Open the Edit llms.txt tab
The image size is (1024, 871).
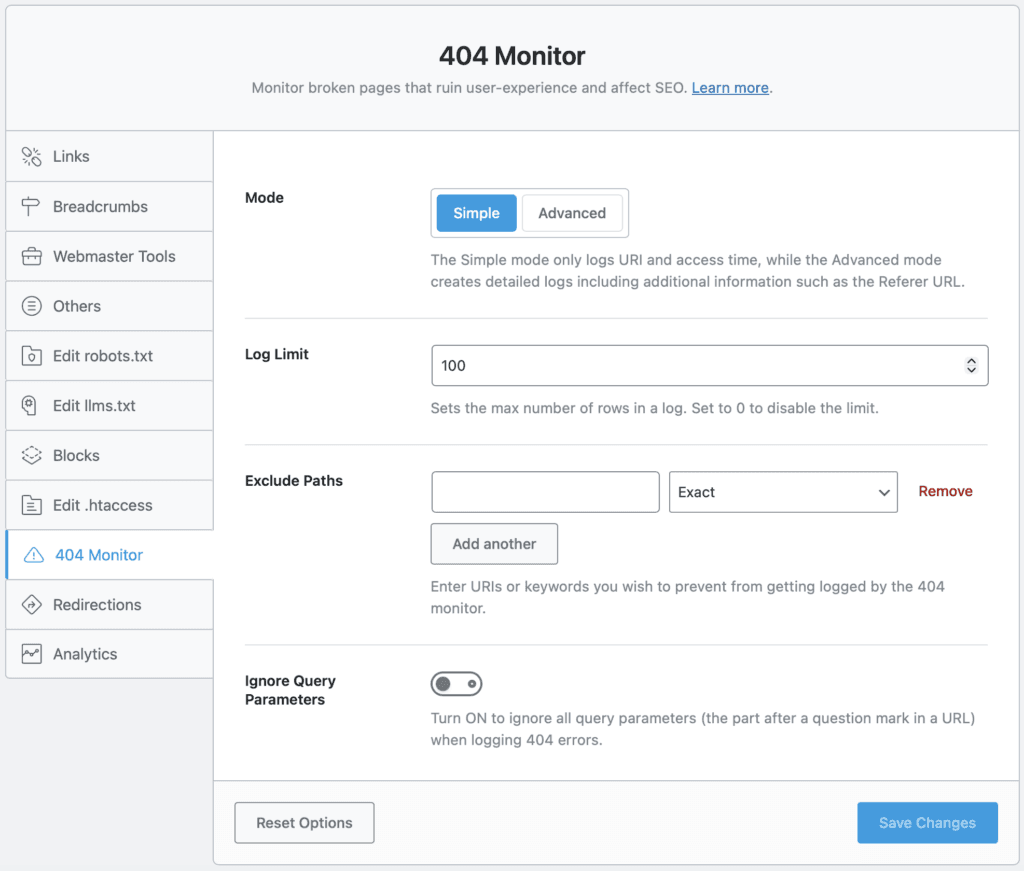109,405
